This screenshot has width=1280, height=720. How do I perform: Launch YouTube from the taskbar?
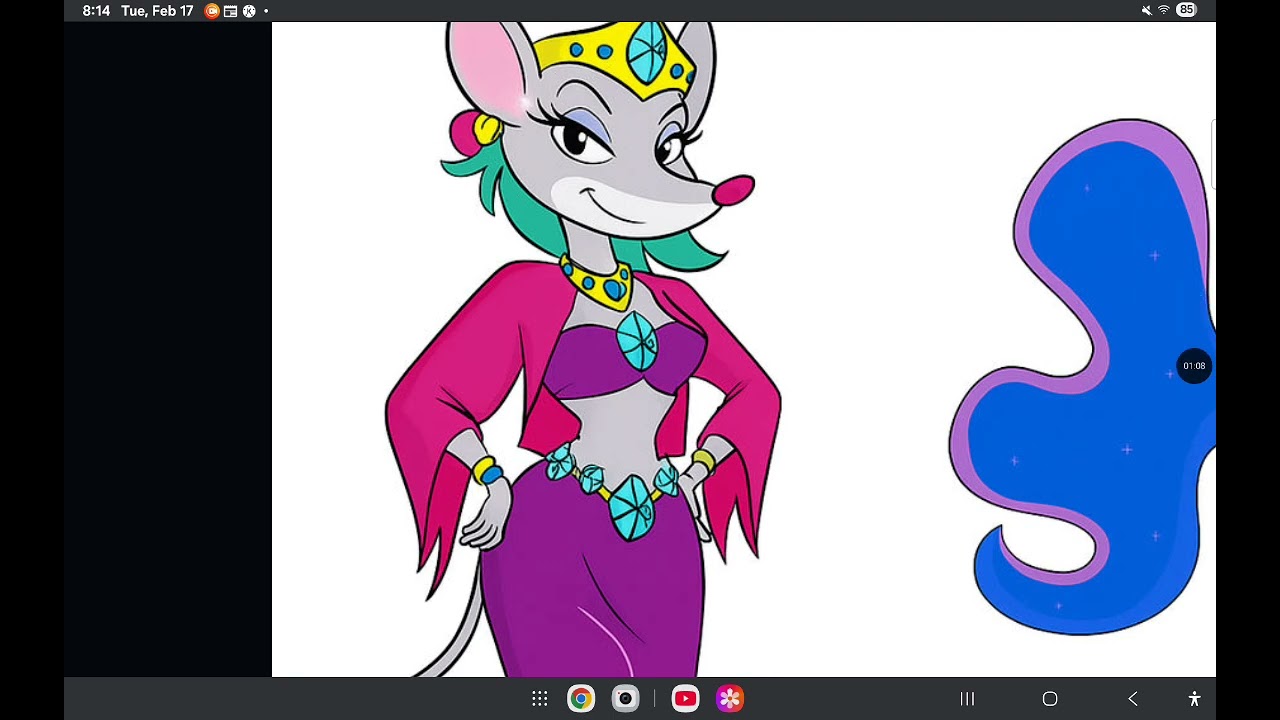pos(685,699)
